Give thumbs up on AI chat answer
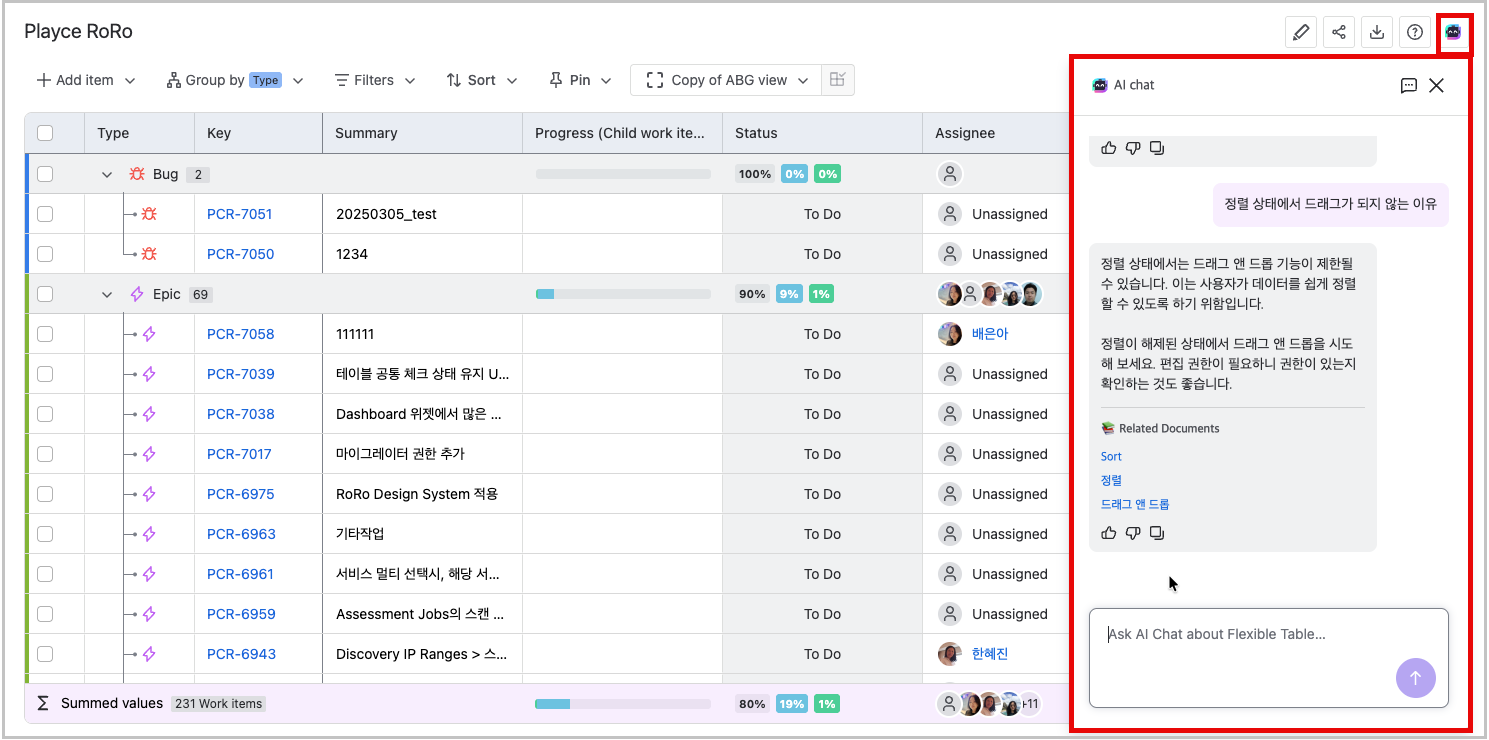The height and width of the screenshot is (740, 1489). point(1108,533)
